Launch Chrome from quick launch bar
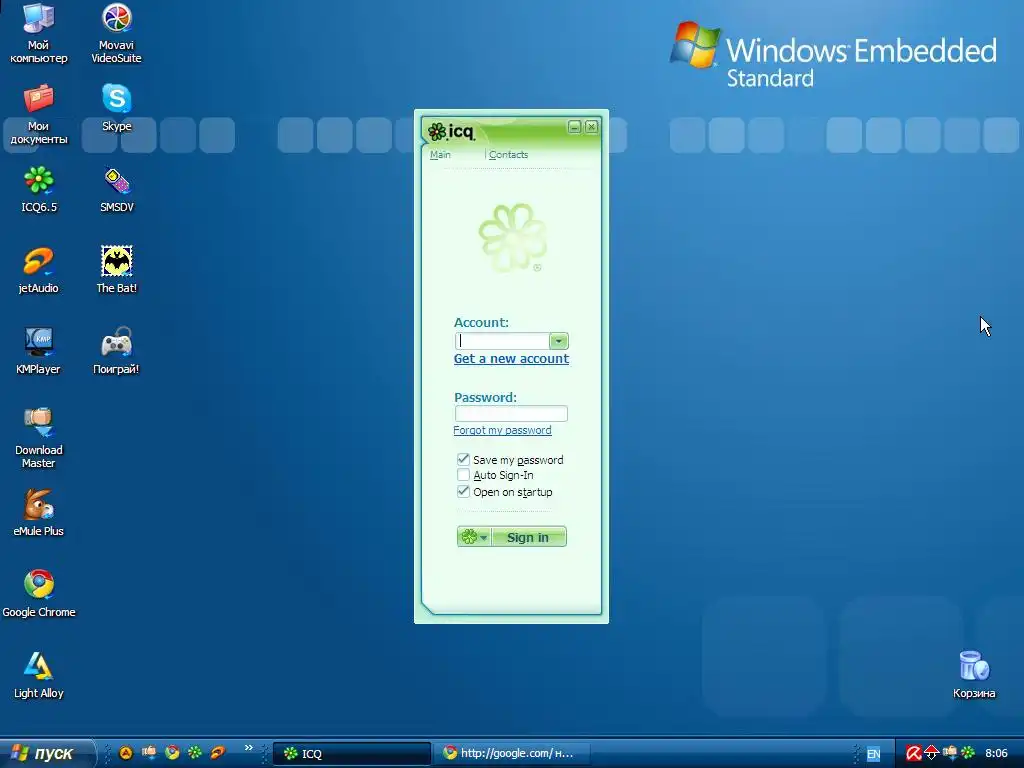This screenshot has height=768, width=1024. click(172, 753)
